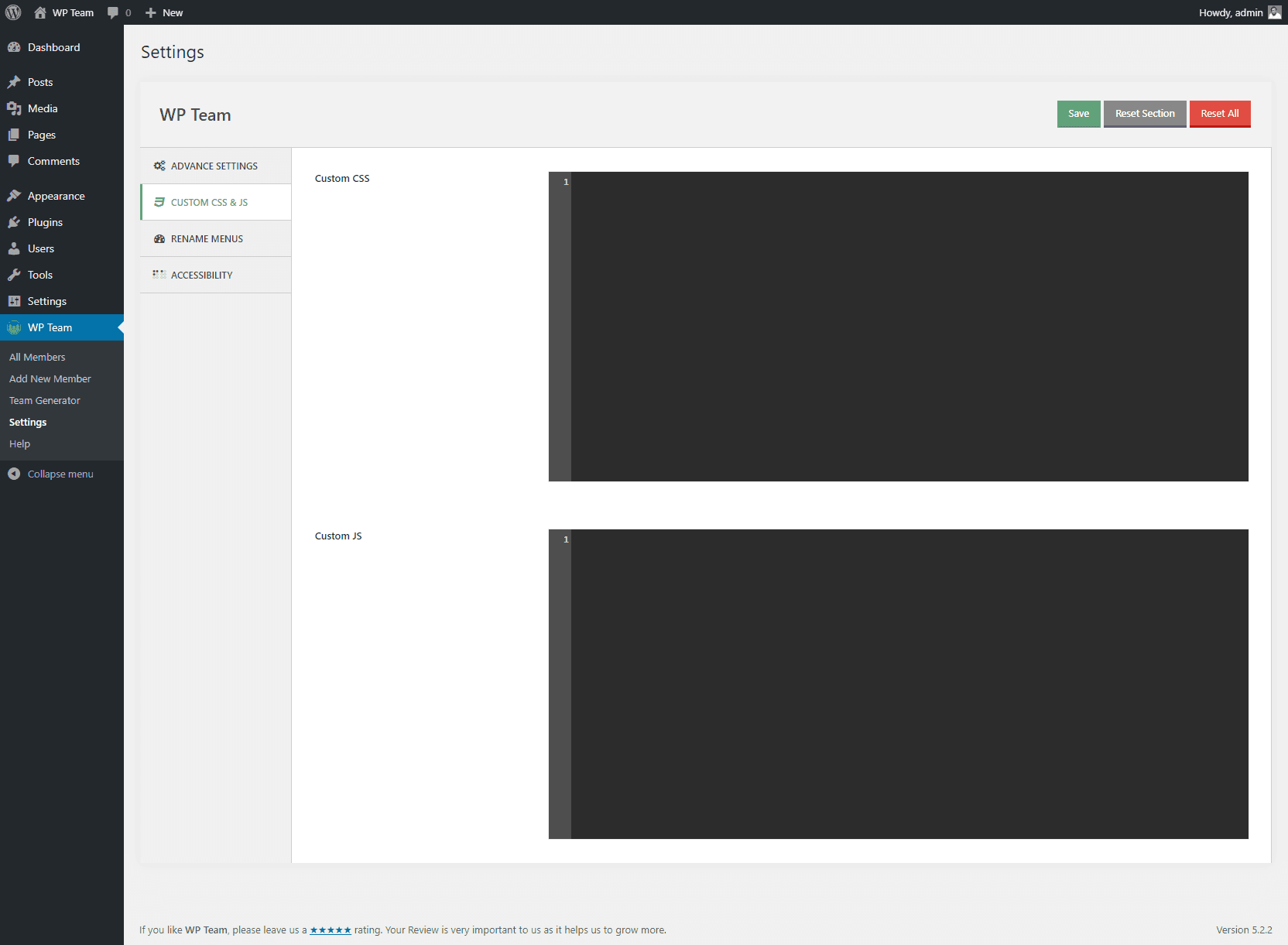Open Appearance in the admin menu
This screenshot has width=1288, height=945.
pos(62,196)
